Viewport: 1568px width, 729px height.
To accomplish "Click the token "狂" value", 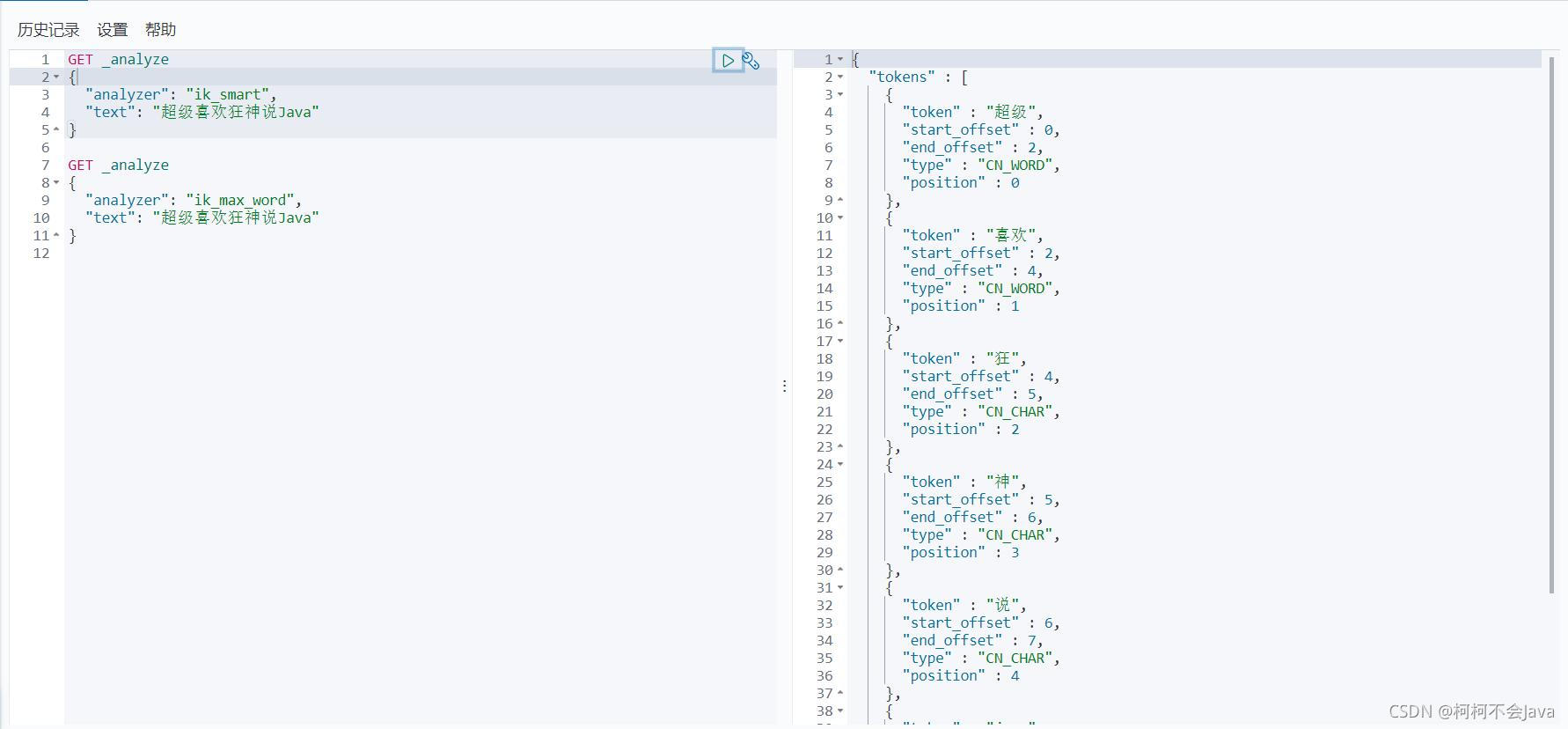I will 1002,359.
